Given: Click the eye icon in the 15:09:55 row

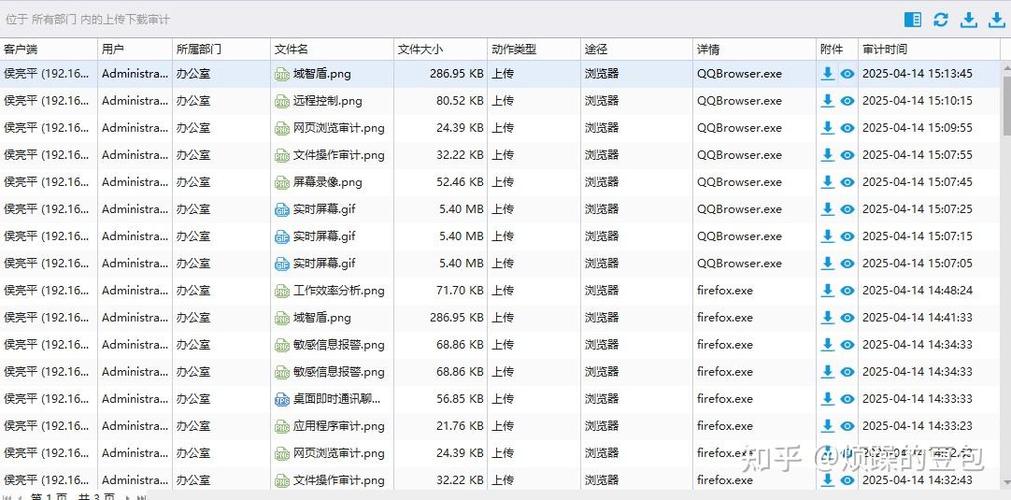Looking at the screenshot, I should pos(847,128).
